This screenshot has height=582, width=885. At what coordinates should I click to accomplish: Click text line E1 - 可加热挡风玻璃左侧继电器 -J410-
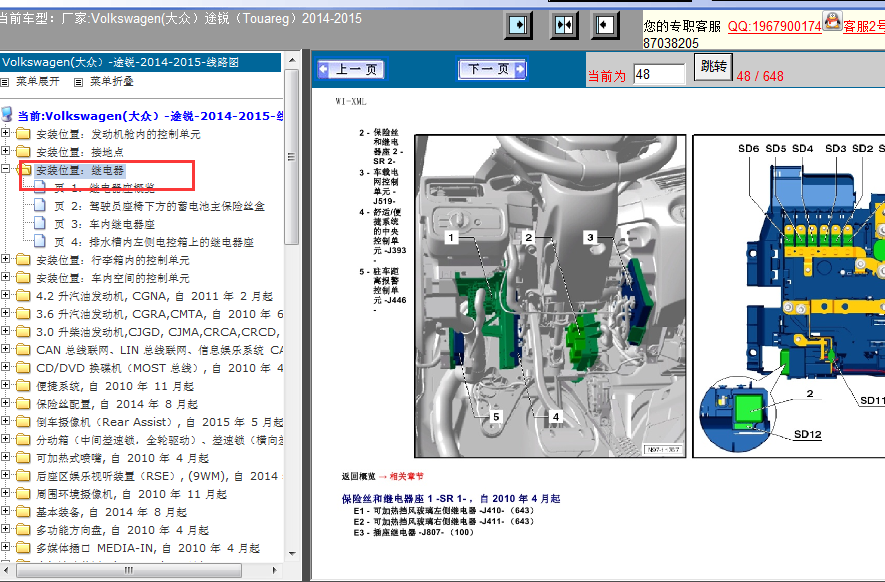click(x=444, y=511)
